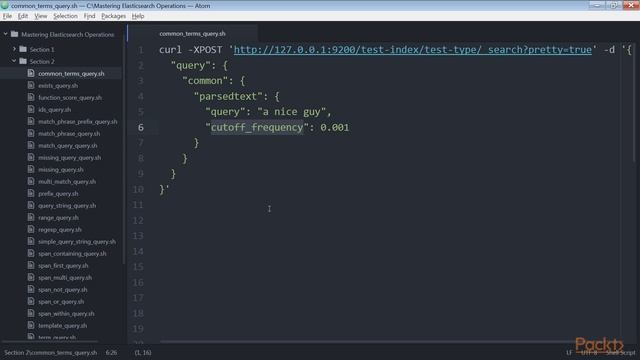640x360 pixels.
Task: Click the exists_query.sh file icon
Action: (31, 85)
